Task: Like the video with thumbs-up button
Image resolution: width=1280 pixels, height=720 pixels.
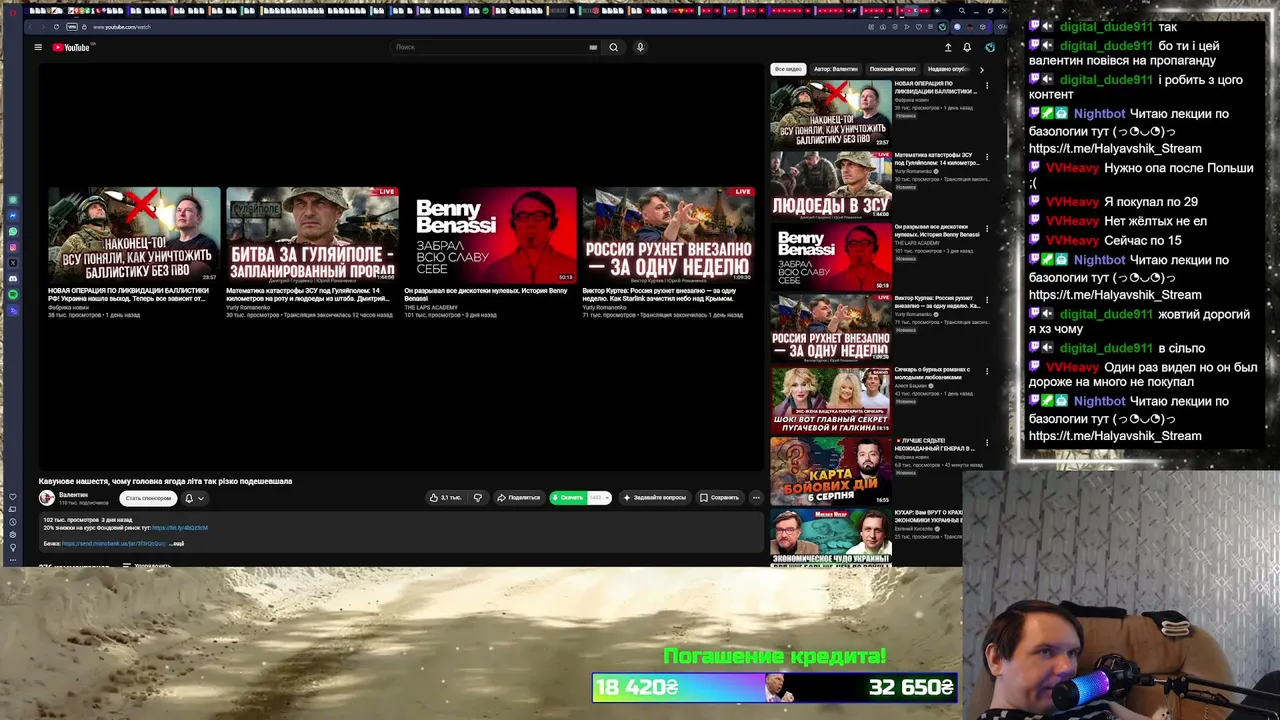Action: (x=445, y=497)
